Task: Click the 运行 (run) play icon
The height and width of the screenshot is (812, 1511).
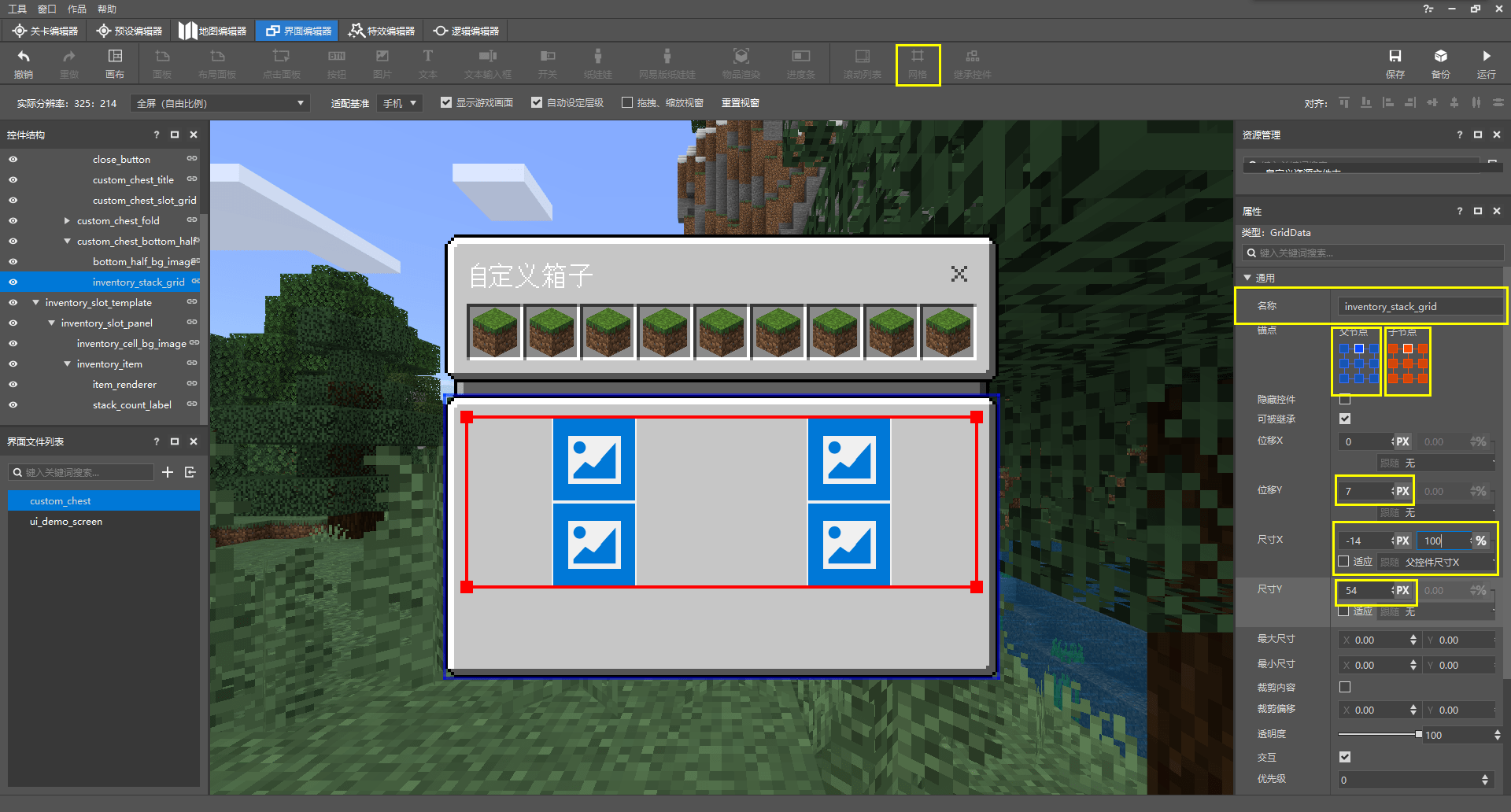Action: (1487, 64)
